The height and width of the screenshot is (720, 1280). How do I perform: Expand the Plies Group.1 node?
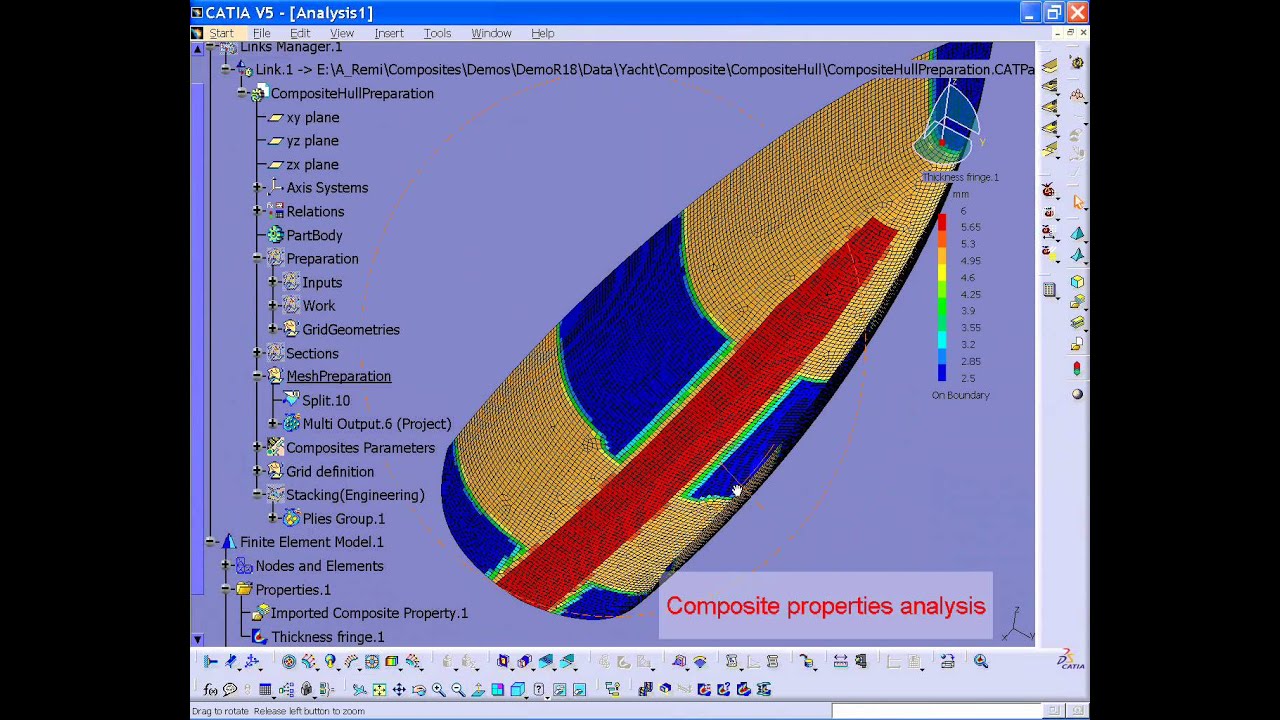tap(274, 519)
